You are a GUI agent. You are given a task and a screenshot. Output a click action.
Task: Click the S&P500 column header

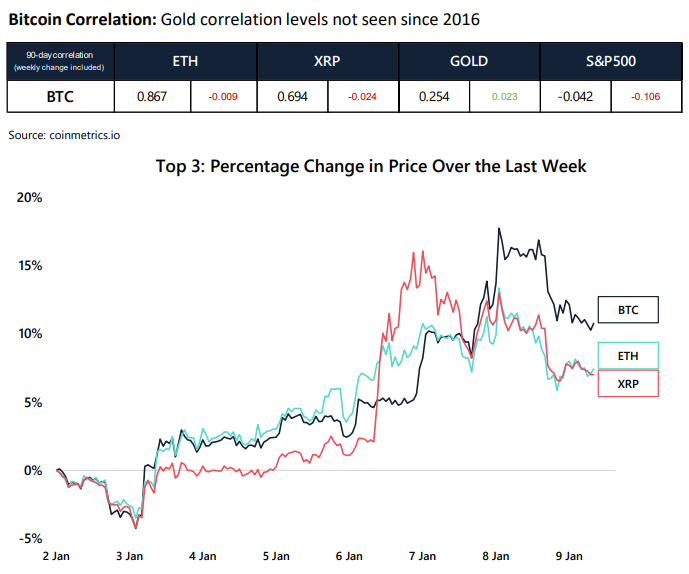click(x=611, y=62)
